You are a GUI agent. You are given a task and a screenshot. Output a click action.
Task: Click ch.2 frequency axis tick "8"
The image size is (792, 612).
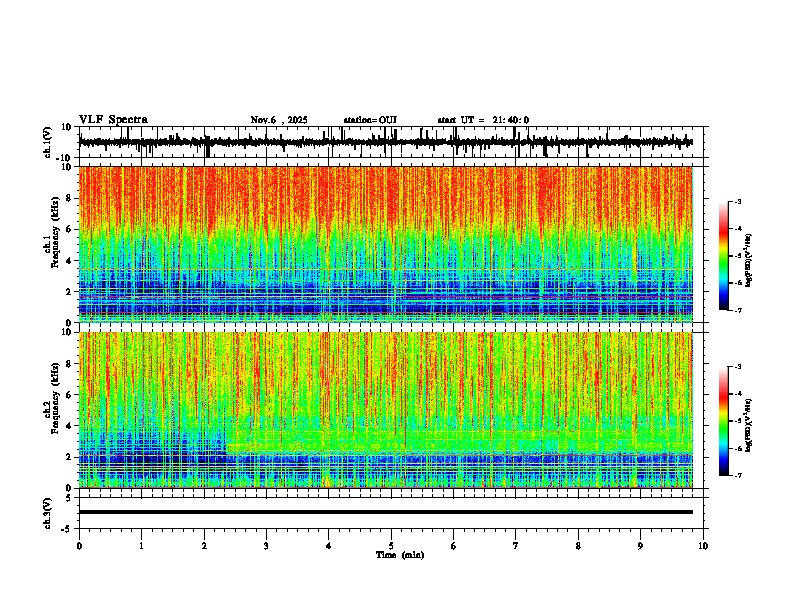point(69,364)
